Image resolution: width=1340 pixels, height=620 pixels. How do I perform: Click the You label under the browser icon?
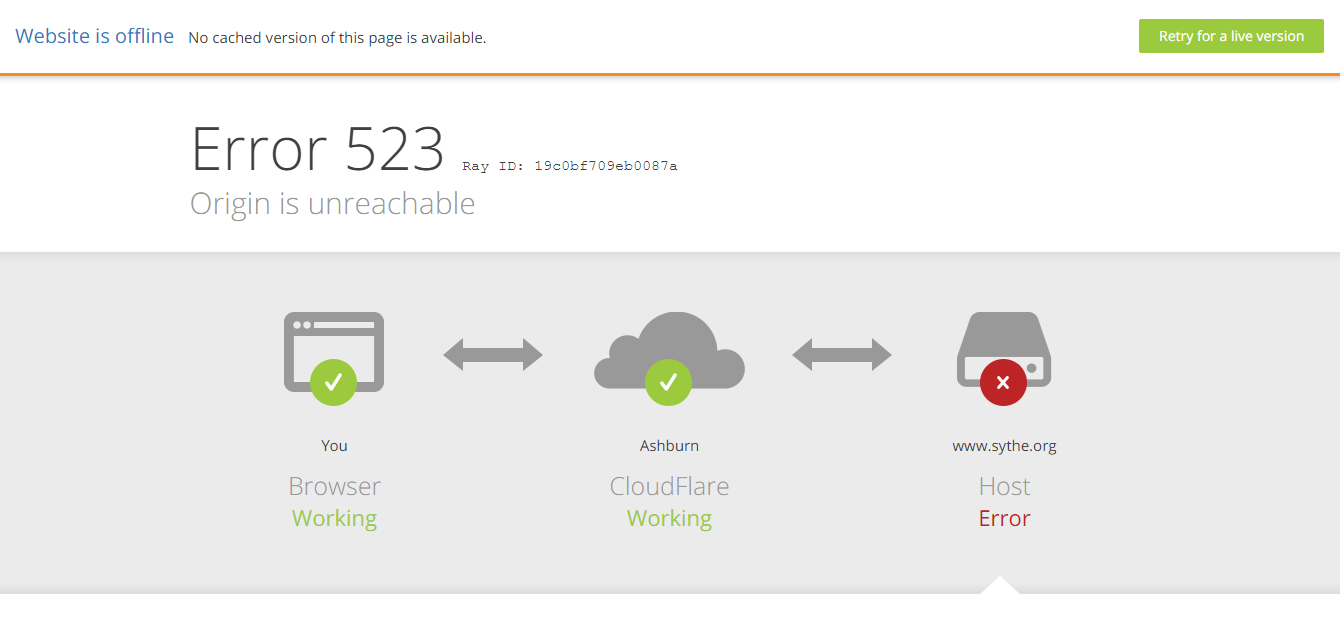(x=334, y=446)
